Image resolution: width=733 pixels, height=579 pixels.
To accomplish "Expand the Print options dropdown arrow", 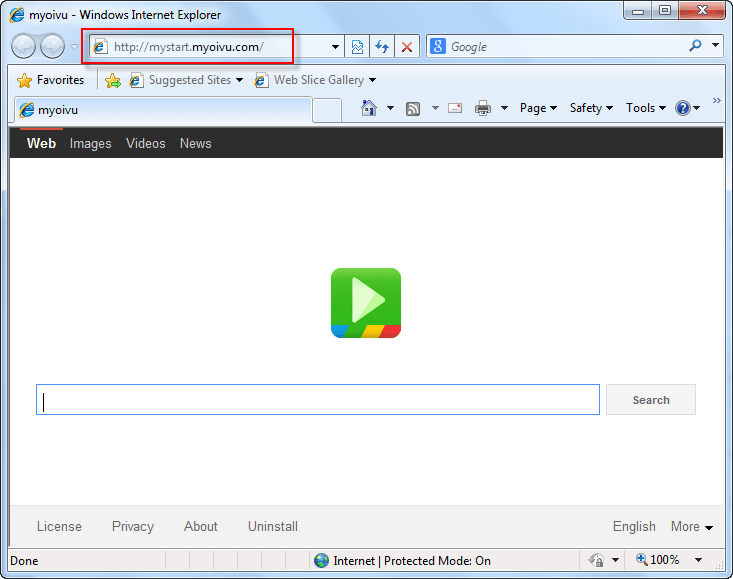I will coord(504,108).
